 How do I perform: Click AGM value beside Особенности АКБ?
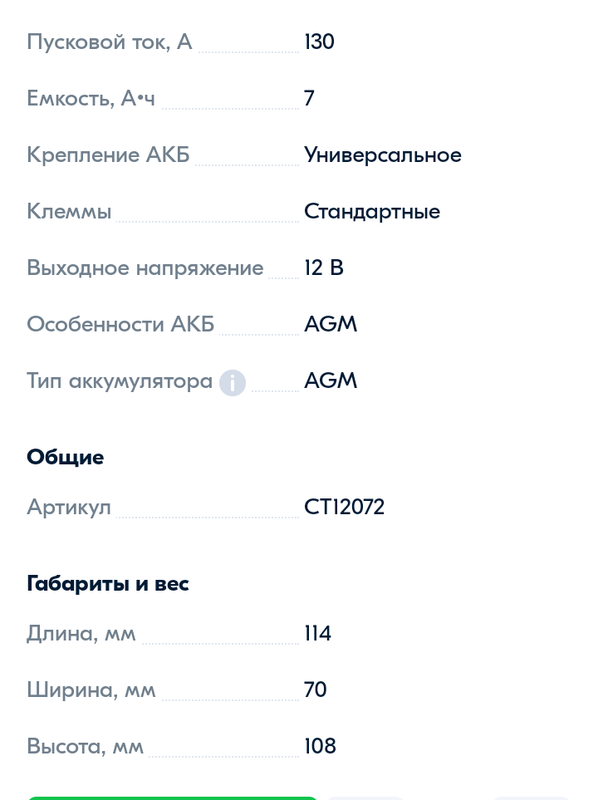tap(331, 324)
